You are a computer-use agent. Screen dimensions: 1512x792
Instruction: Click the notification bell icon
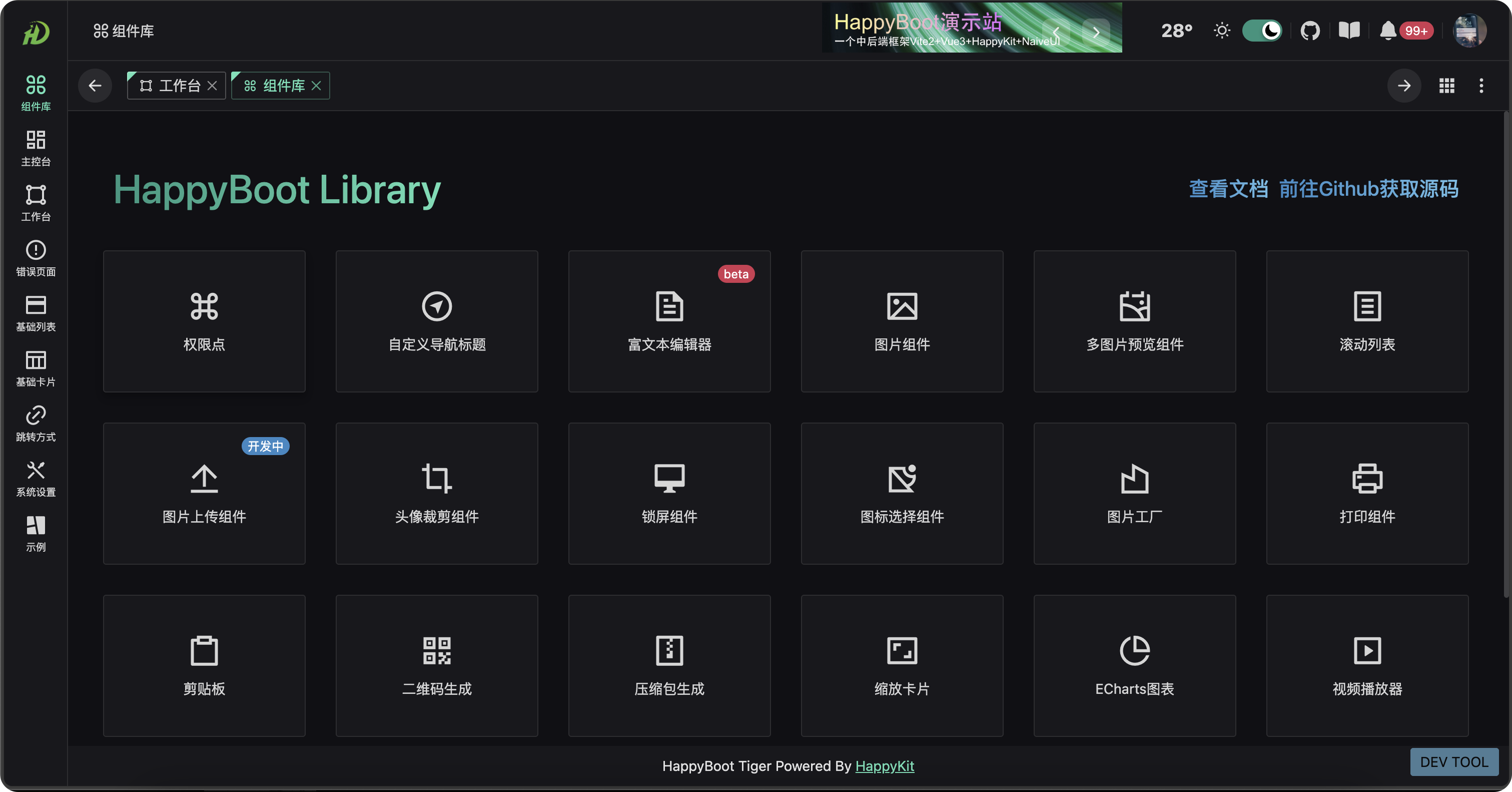point(1387,31)
